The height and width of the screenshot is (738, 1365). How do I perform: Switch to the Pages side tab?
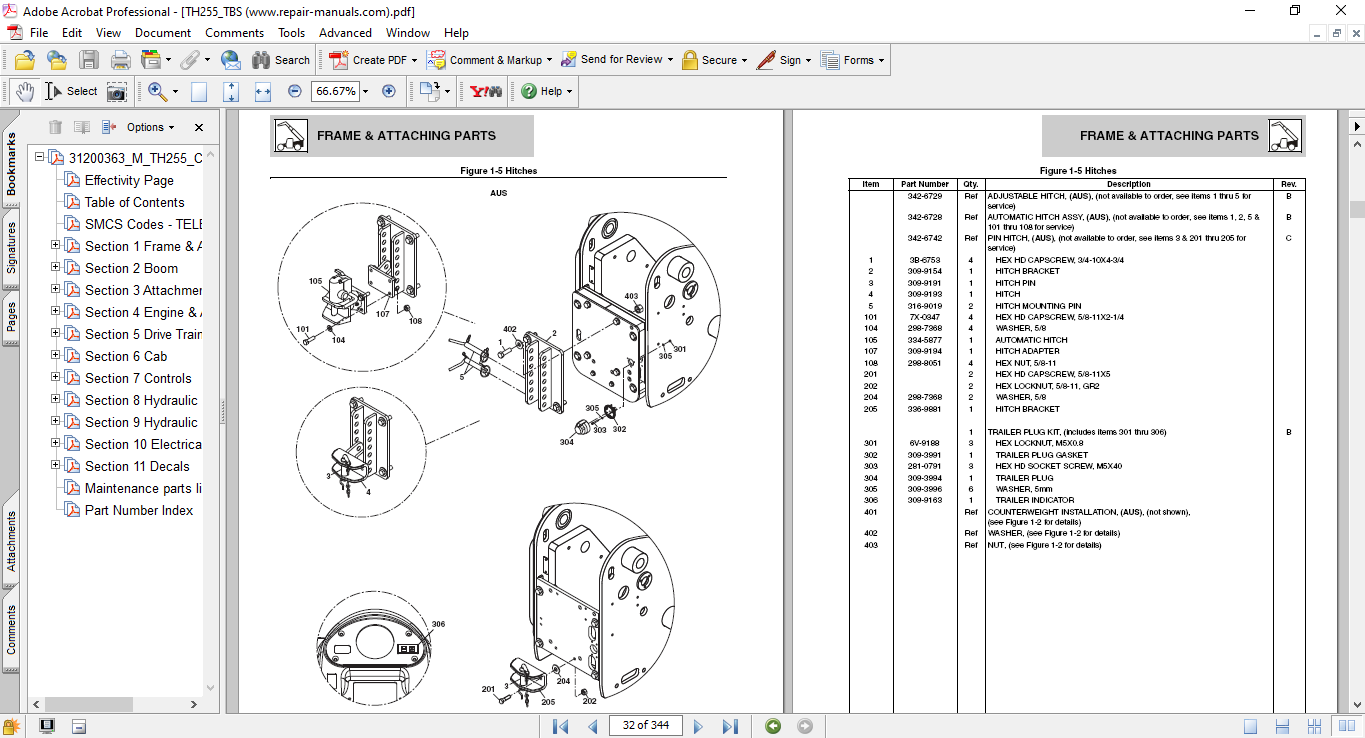point(12,316)
